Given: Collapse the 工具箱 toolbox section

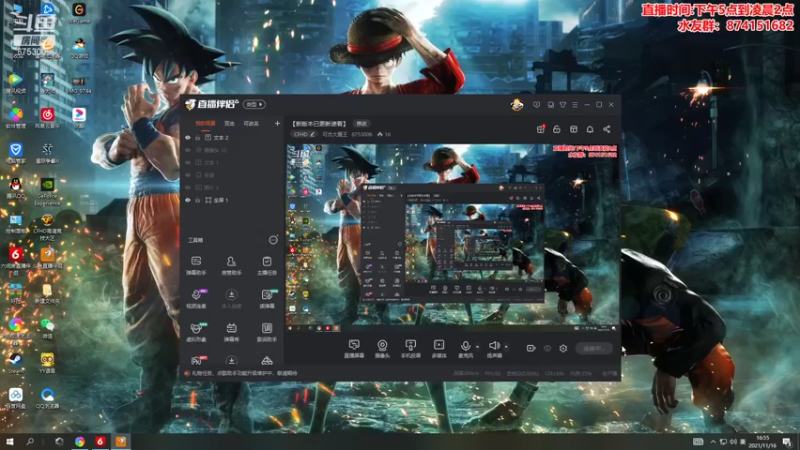Looking at the screenshot, I should pos(273,240).
